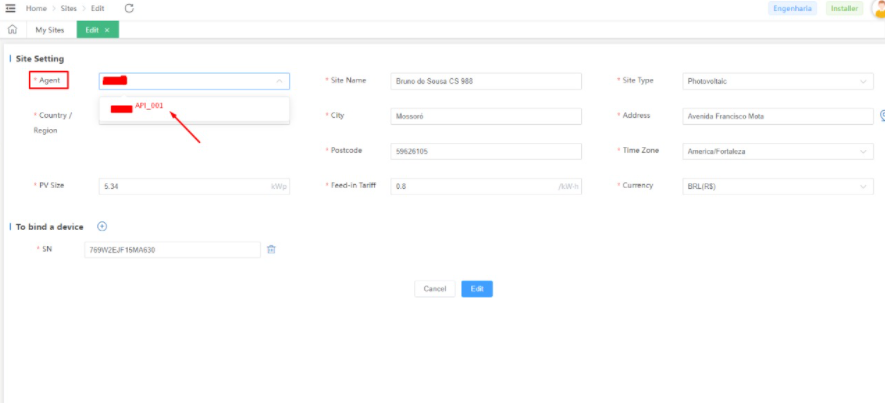885x403 pixels.
Task: Click the blue Edit submit button
Action: point(476,288)
